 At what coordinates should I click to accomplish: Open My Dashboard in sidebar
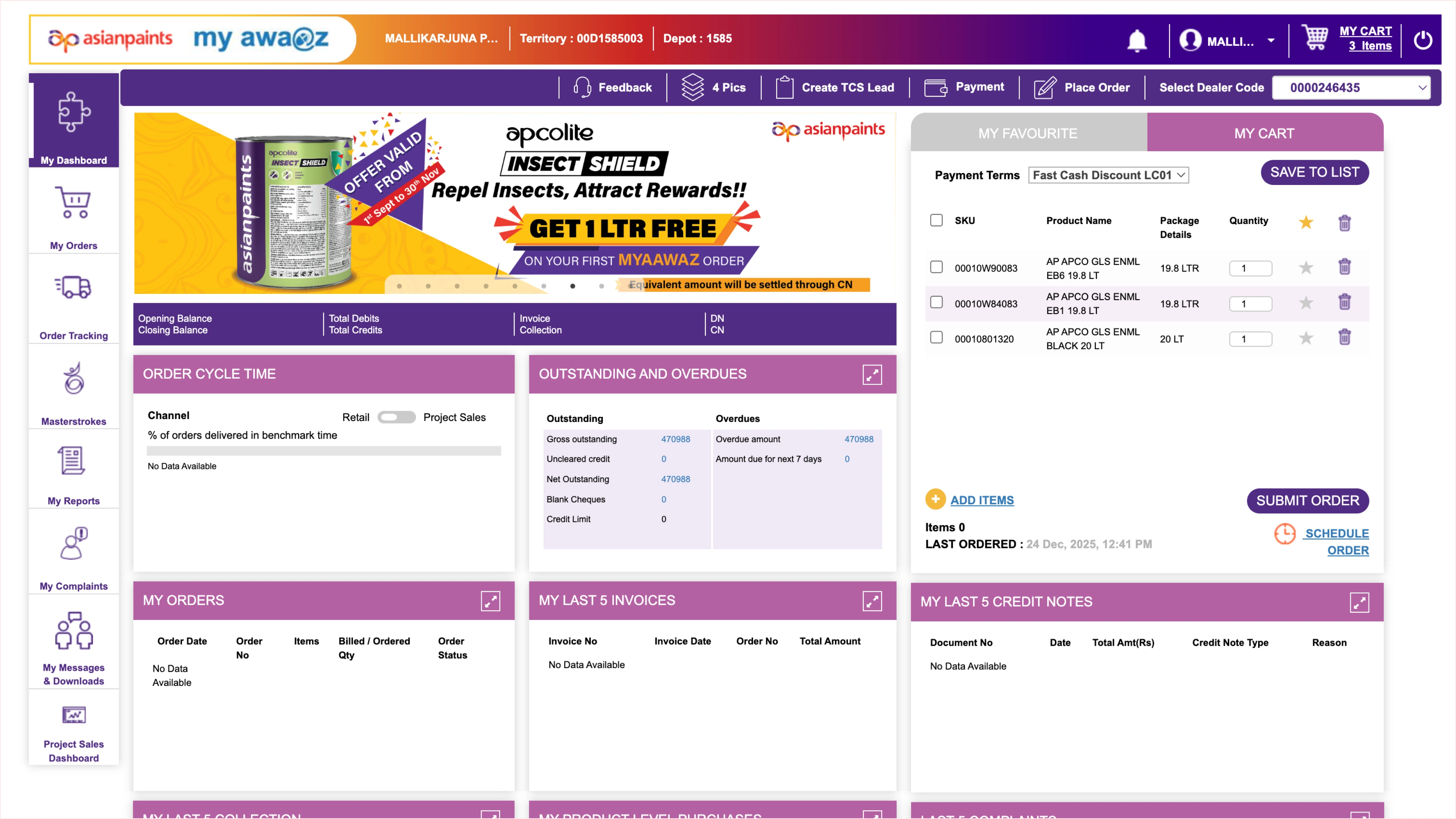click(x=74, y=121)
